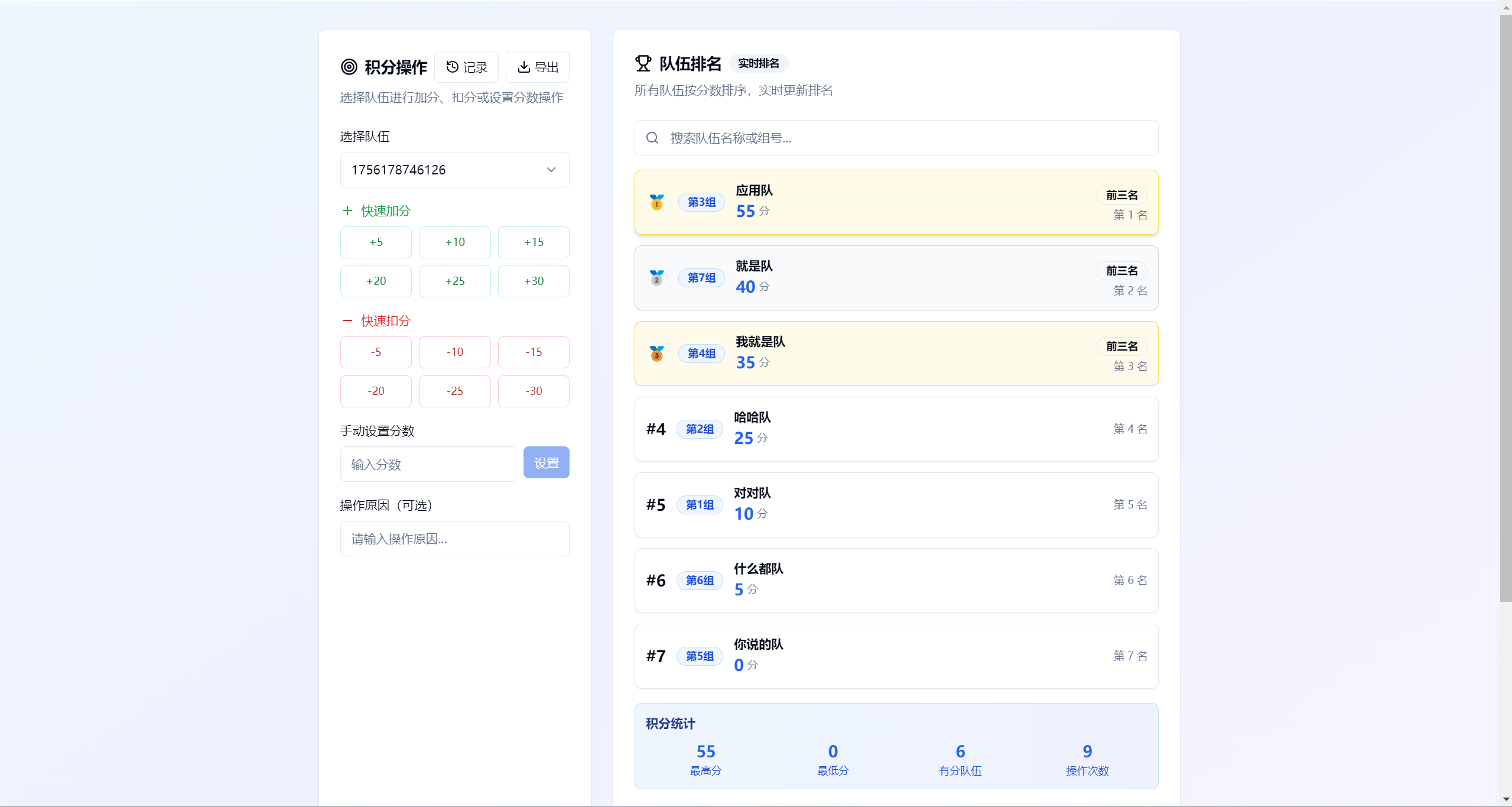Click the magnifier icon in search box
The image size is (1512, 807).
[652, 138]
